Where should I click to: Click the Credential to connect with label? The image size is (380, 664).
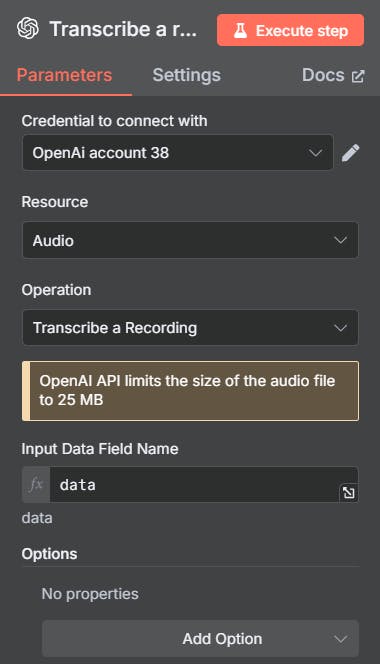tap(115, 121)
